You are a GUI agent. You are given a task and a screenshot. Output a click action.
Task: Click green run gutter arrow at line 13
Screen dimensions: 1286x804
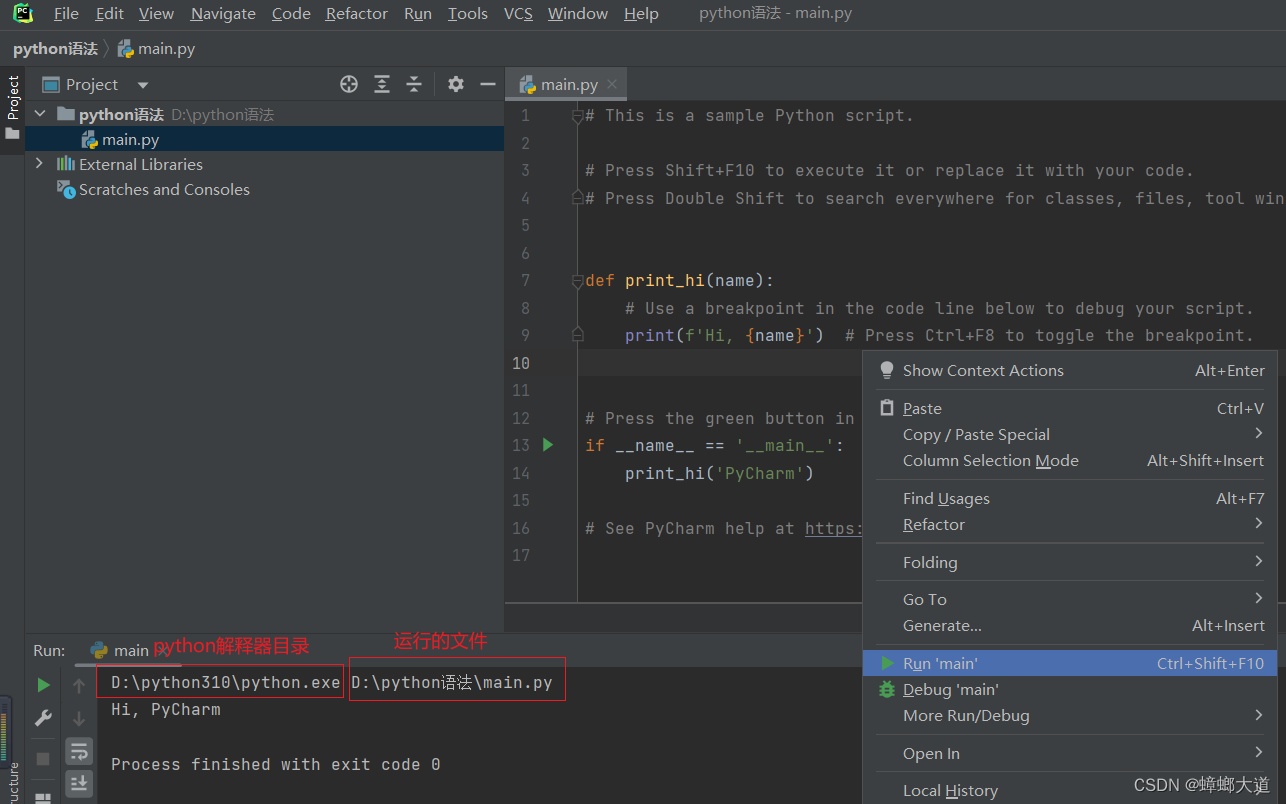(x=548, y=444)
